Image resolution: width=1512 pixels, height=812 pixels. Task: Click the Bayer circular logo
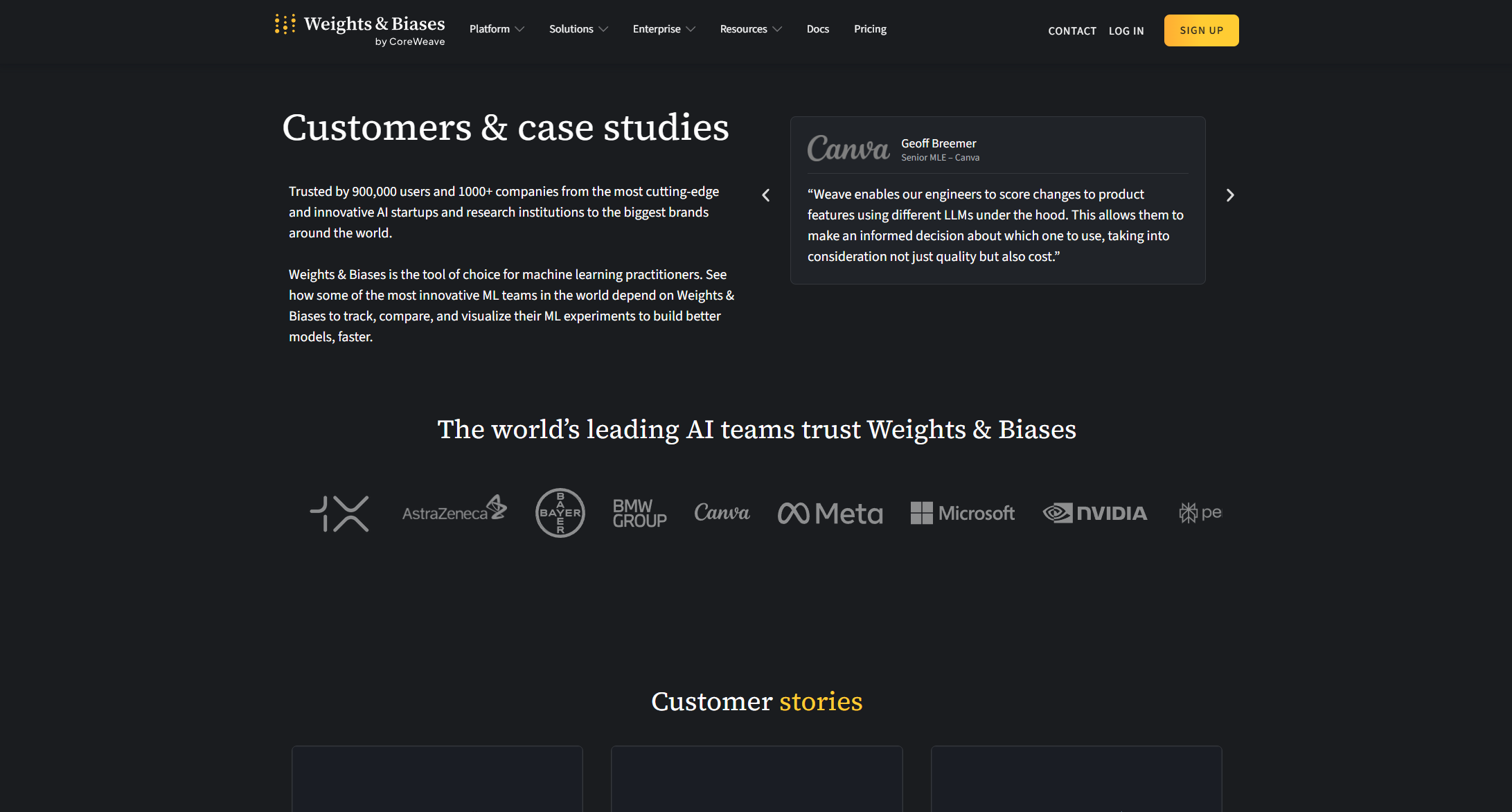pyautogui.click(x=560, y=513)
